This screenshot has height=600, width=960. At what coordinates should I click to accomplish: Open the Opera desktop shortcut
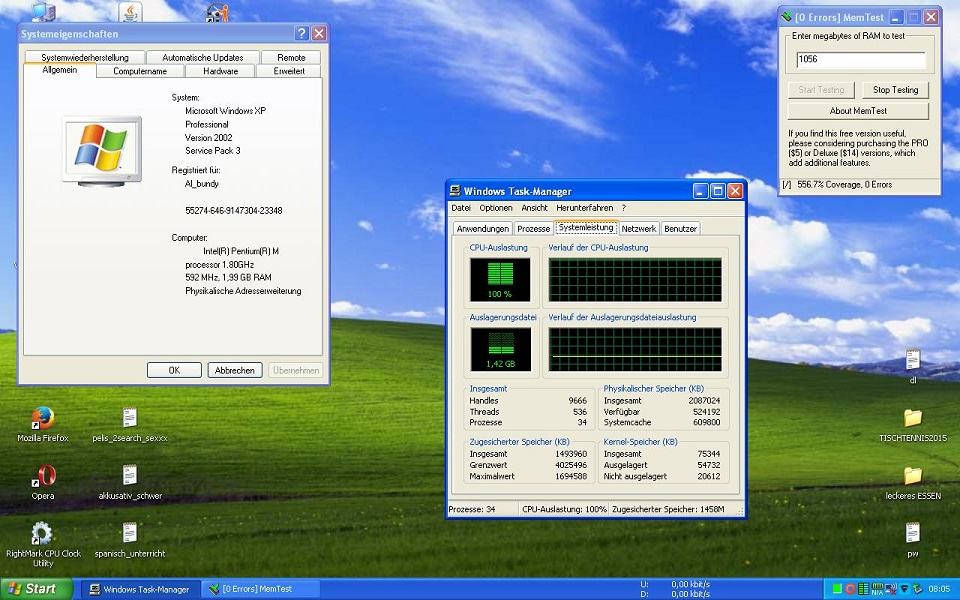43,476
